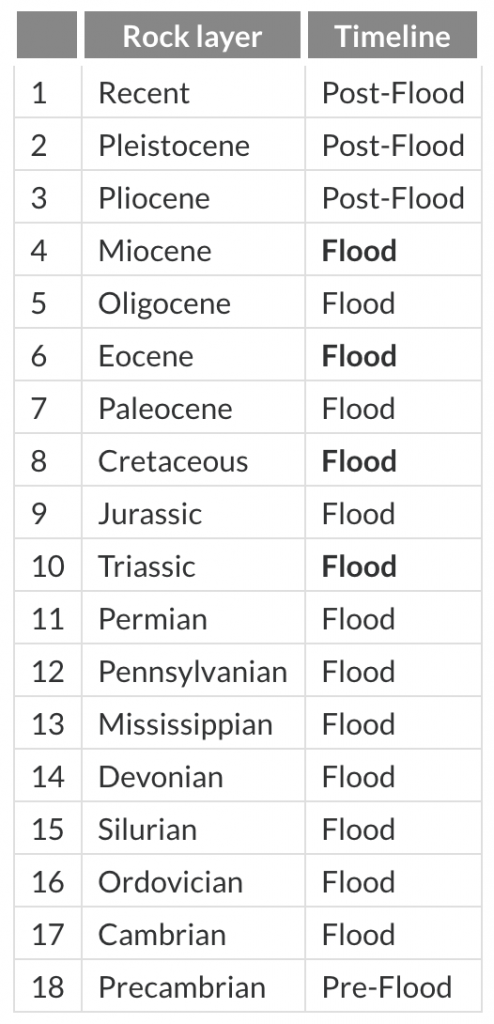Select the Jurassic cell

pos(193,513)
